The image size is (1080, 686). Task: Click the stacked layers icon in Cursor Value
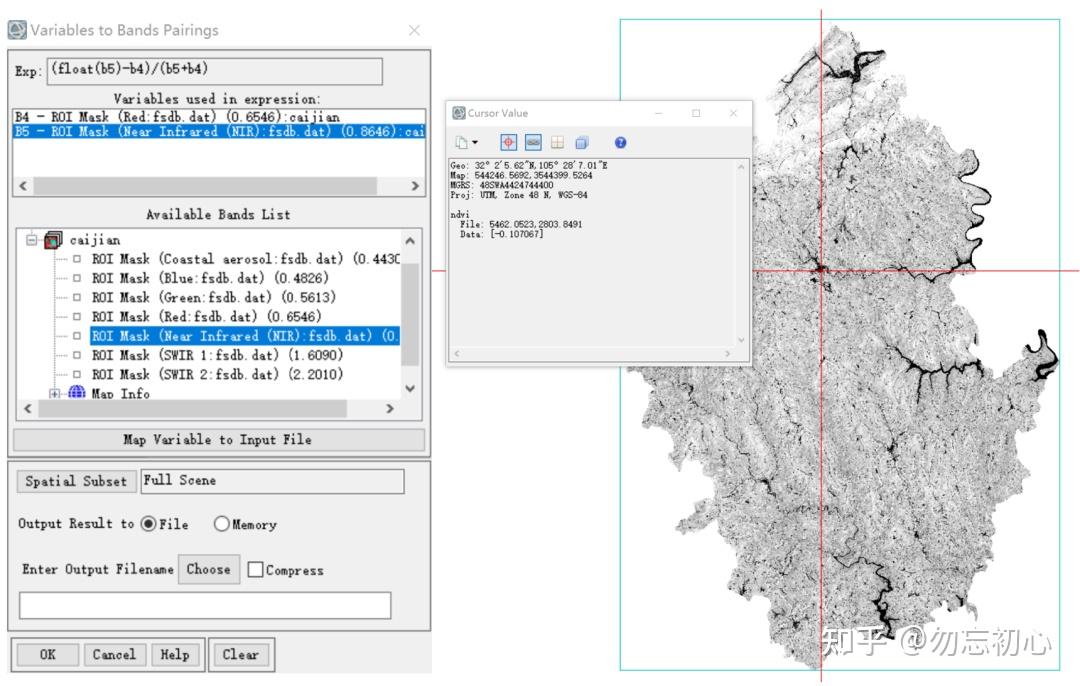pos(582,143)
